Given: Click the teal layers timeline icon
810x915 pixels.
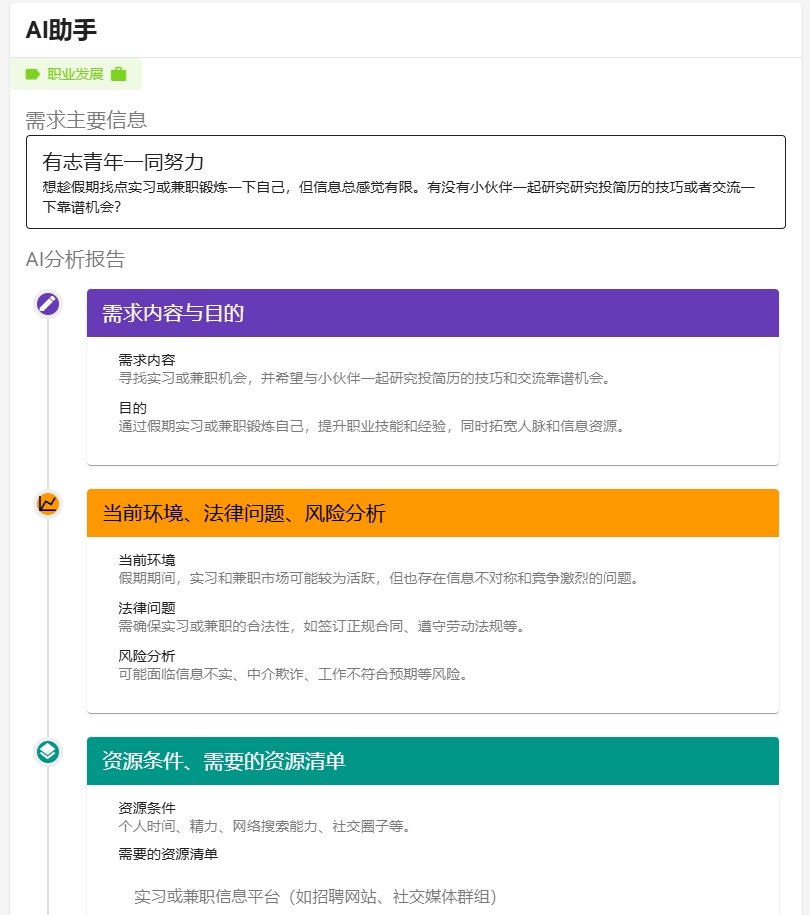Looking at the screenshot, I should click(x=48, y=751).
